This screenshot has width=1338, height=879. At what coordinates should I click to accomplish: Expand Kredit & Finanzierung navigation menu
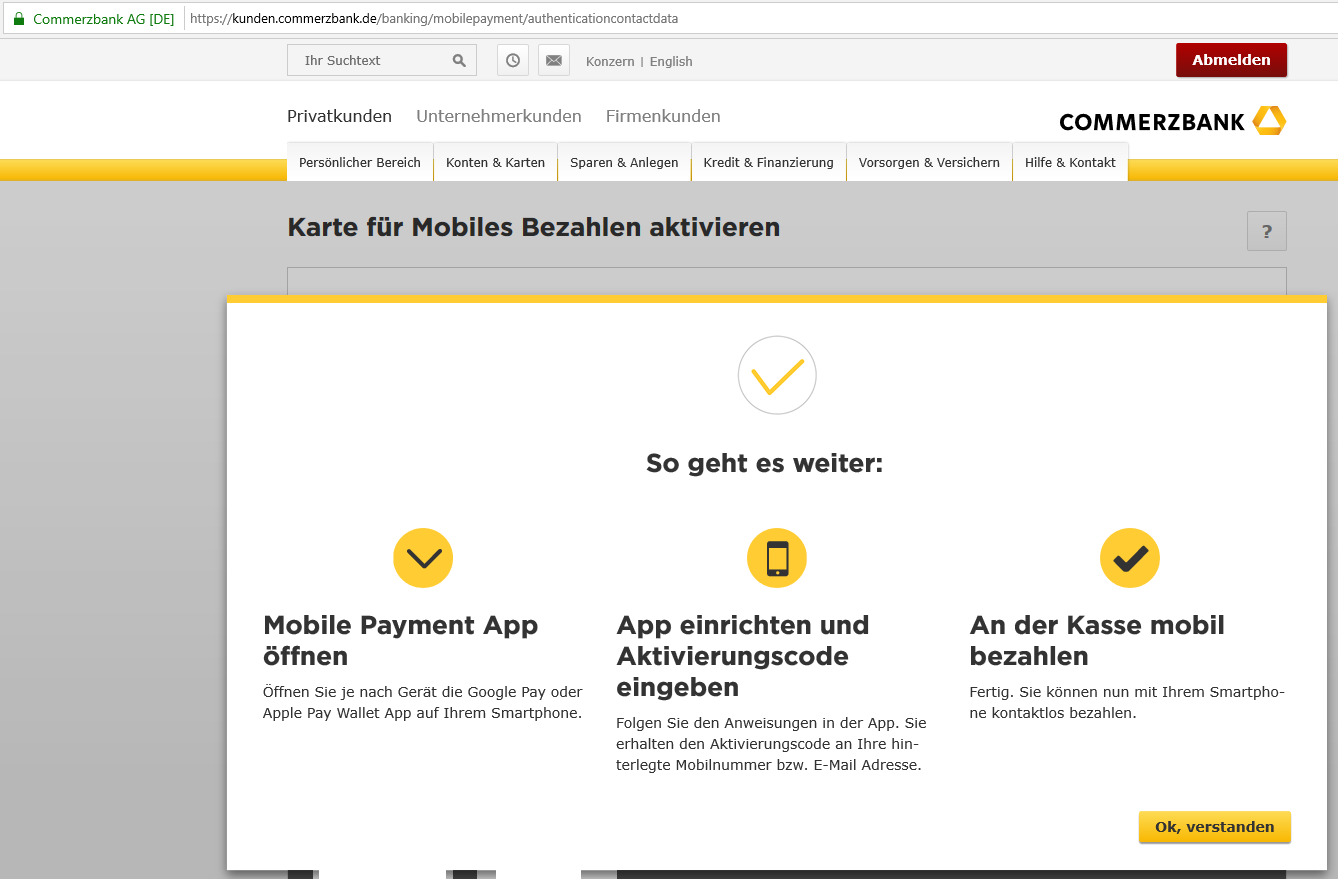point(768,163)
